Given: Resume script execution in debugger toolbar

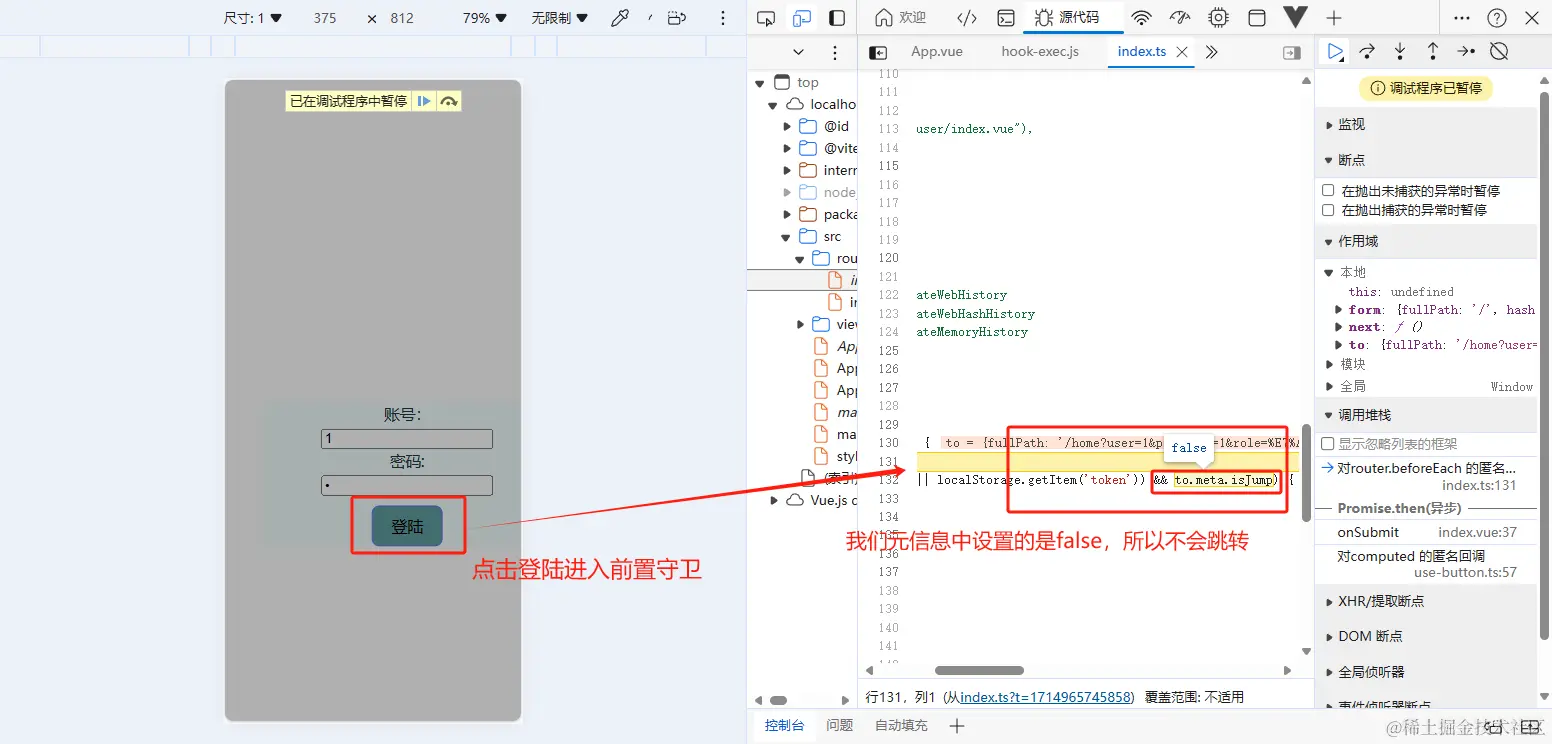Looking at the screenshot, I should click(1334, 51).
